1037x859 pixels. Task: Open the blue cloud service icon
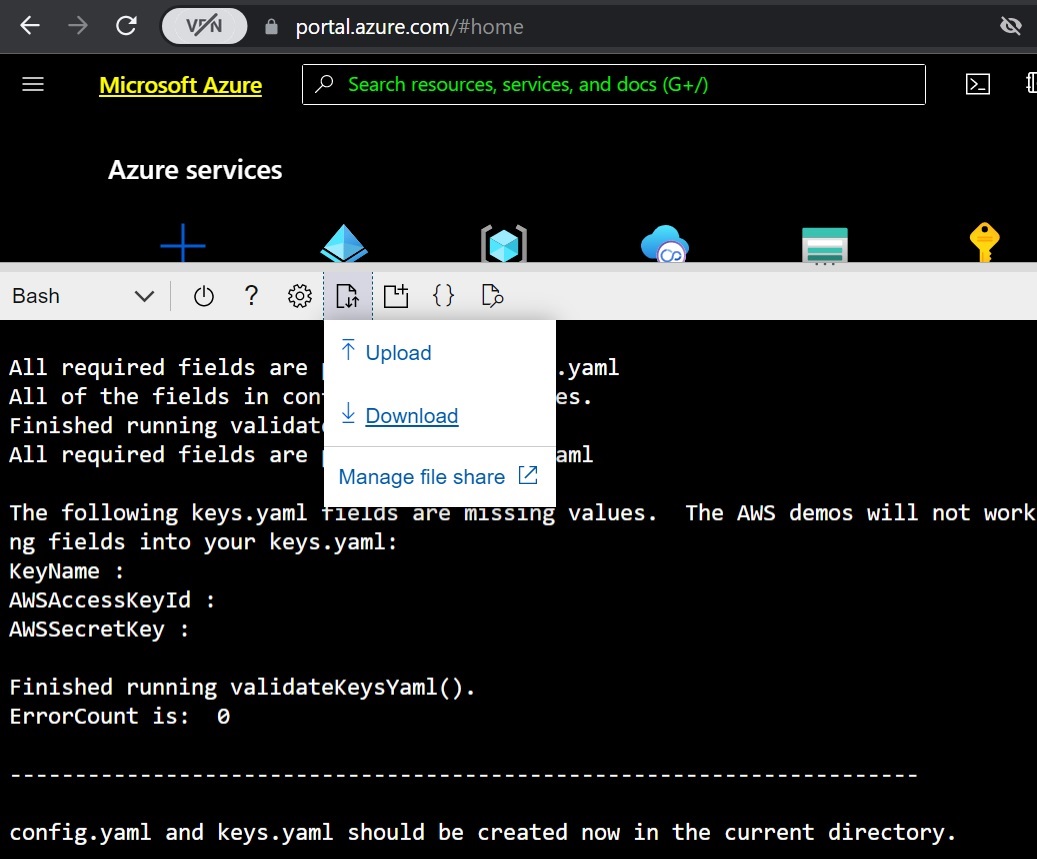point(665,244)
